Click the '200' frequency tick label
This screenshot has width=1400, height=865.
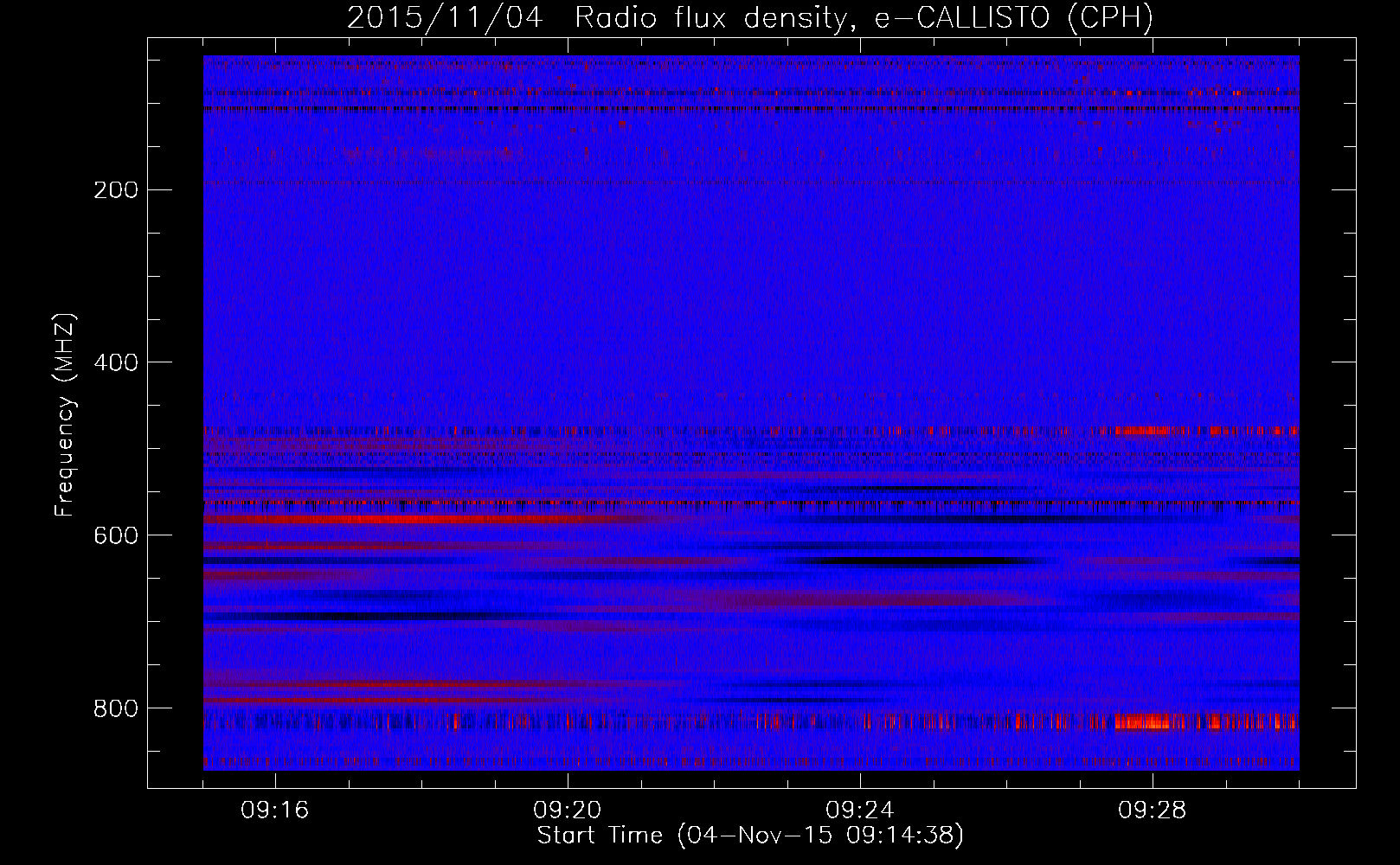coord(115,189)
